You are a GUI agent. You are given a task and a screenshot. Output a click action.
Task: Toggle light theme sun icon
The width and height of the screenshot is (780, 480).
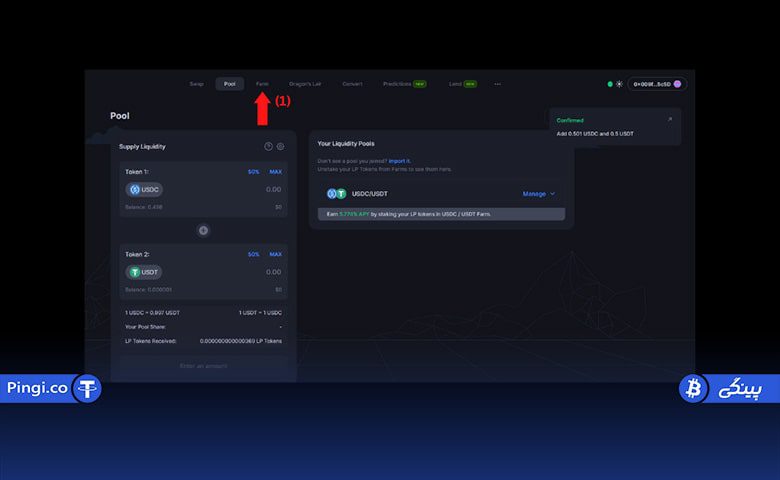pyautogui.click(x=619, y=84)
